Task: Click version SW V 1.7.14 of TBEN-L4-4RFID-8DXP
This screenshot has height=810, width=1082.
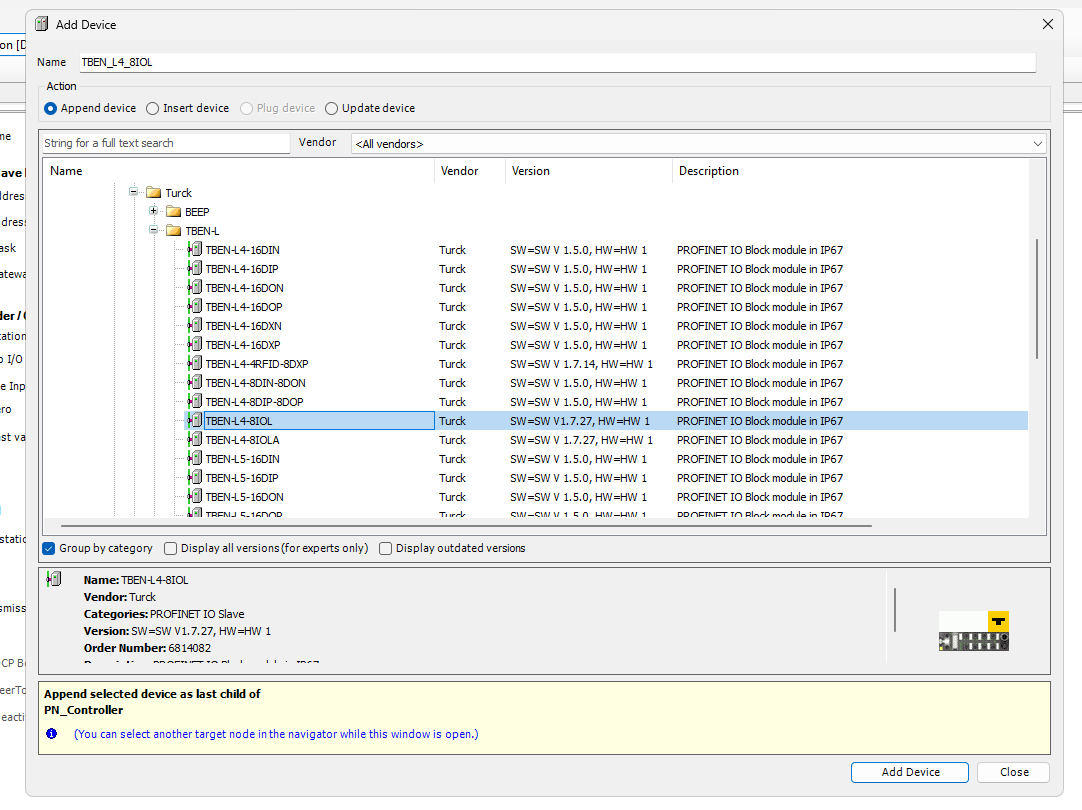Action: click(x=582, y=364)
